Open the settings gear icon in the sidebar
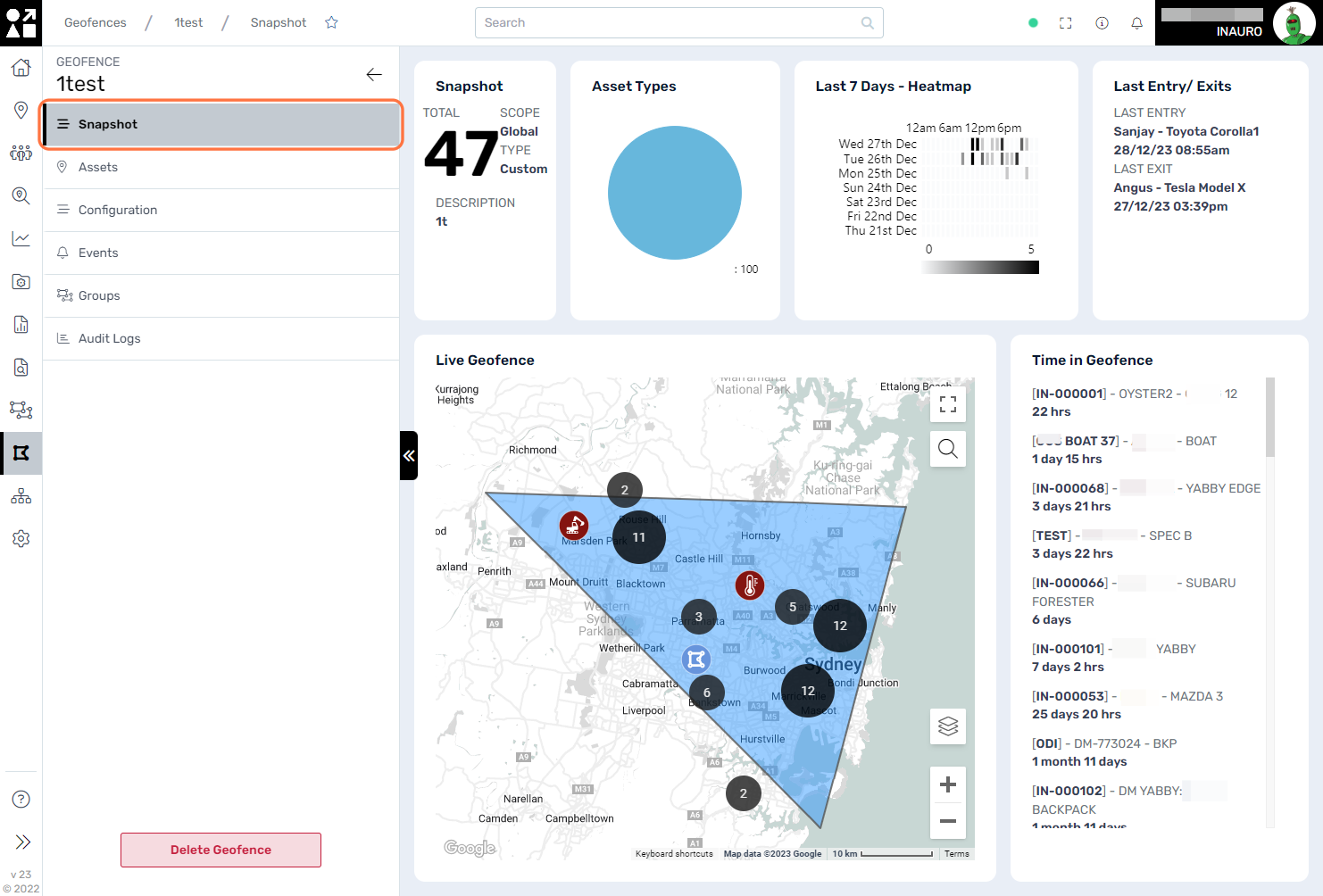 pos(21,538)
